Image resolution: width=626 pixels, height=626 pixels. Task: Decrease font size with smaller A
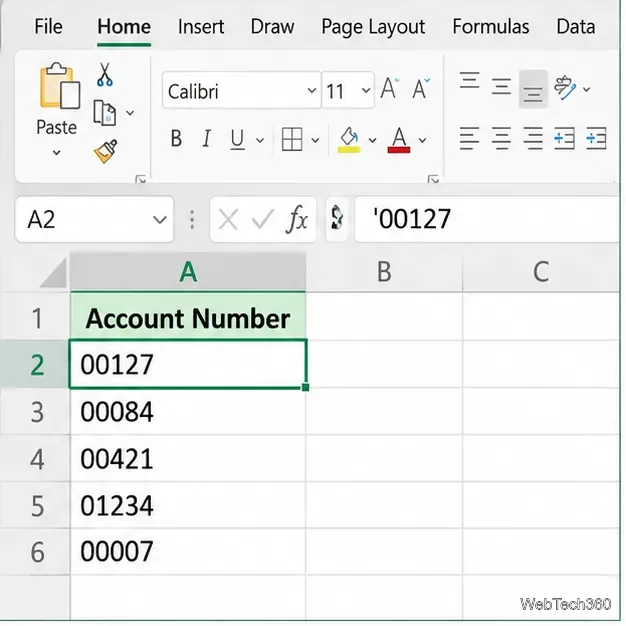[421, 89]
